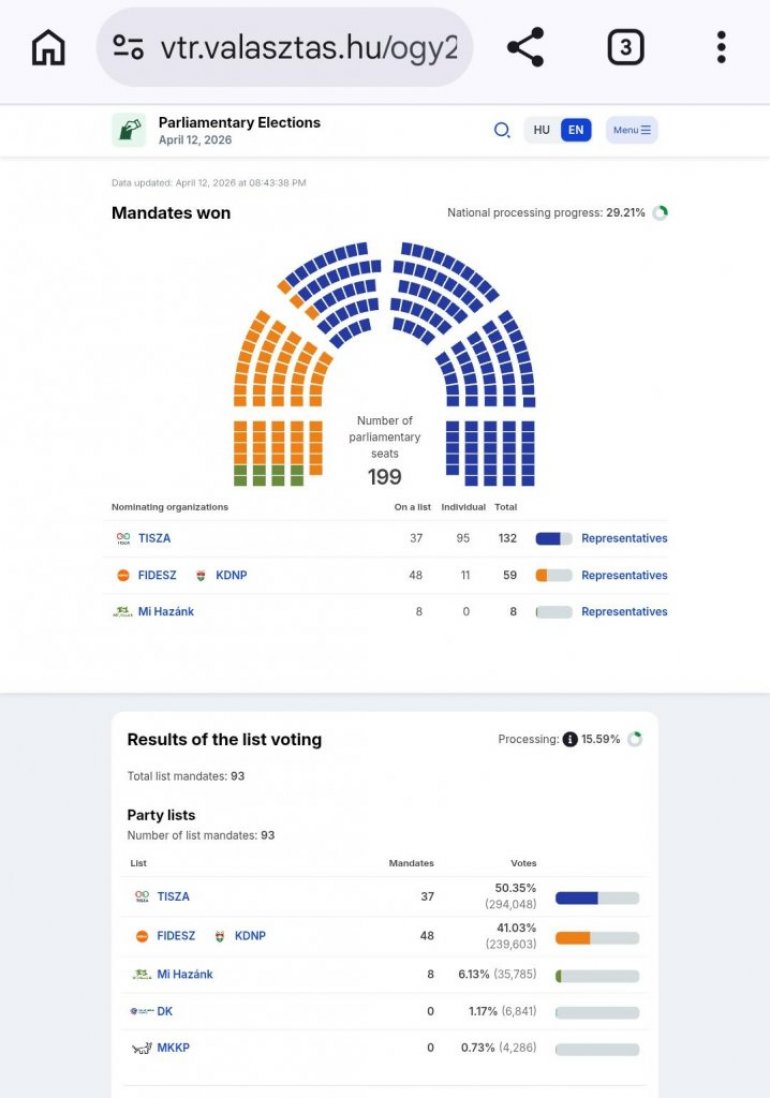Open the browser tab switcher showing 3

[x=626, y=47]
